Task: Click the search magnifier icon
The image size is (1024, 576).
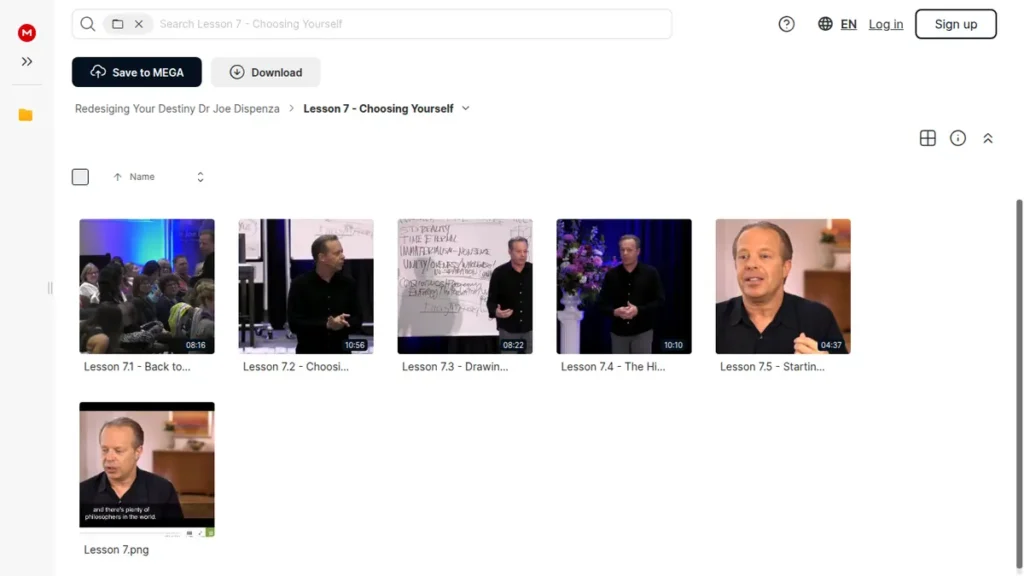Action: tap(88, 24)
